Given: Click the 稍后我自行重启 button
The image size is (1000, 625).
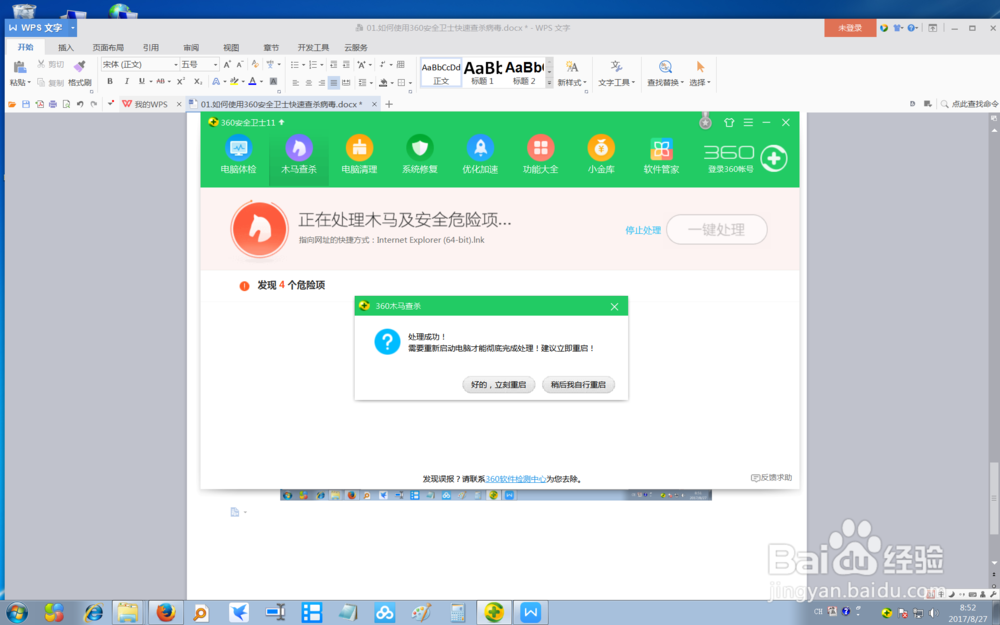Looking at the screenshot, I should click(x=578, y=385).
